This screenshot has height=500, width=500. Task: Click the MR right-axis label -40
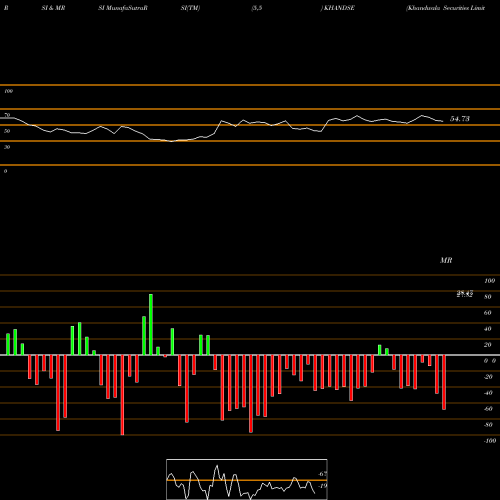[488, 393]
